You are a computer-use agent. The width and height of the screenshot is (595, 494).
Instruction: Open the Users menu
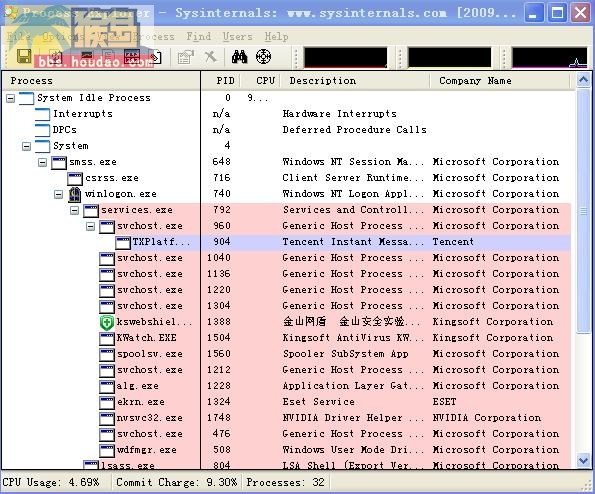[238, 37]
